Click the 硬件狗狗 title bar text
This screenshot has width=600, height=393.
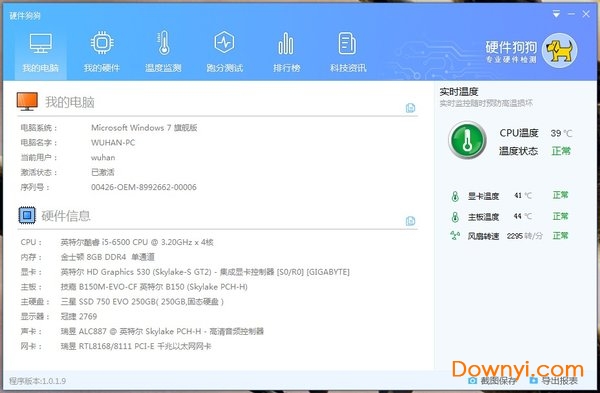[24, 16]
